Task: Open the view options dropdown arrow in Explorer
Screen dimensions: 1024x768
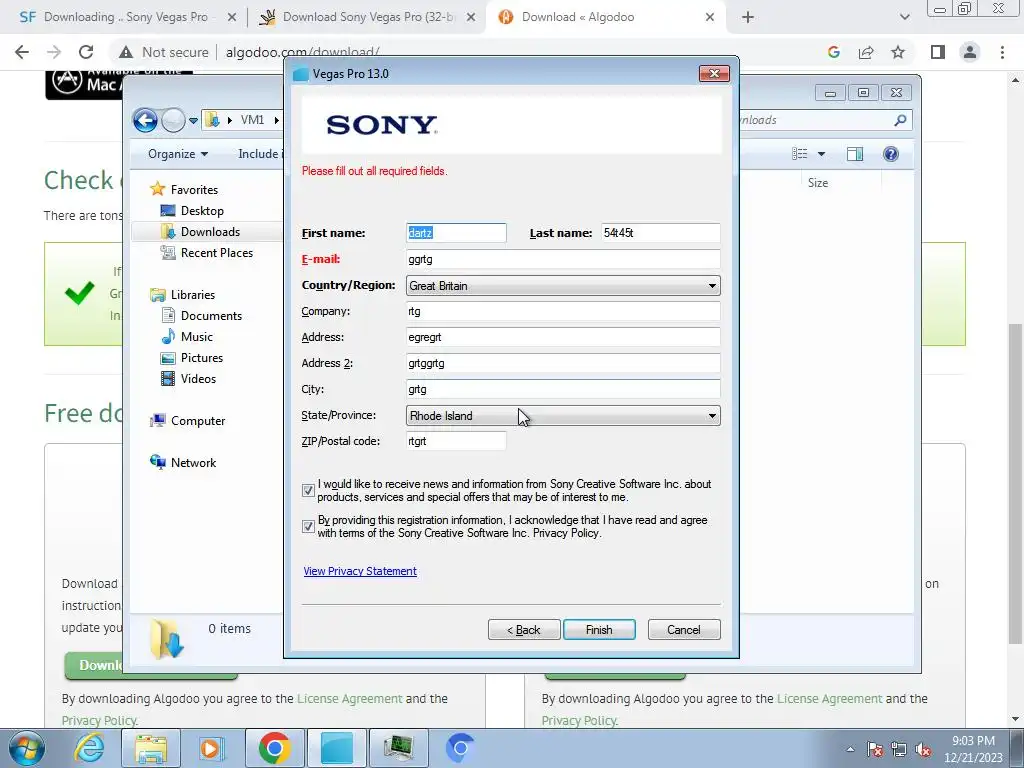Action: (x=822, y=154)
